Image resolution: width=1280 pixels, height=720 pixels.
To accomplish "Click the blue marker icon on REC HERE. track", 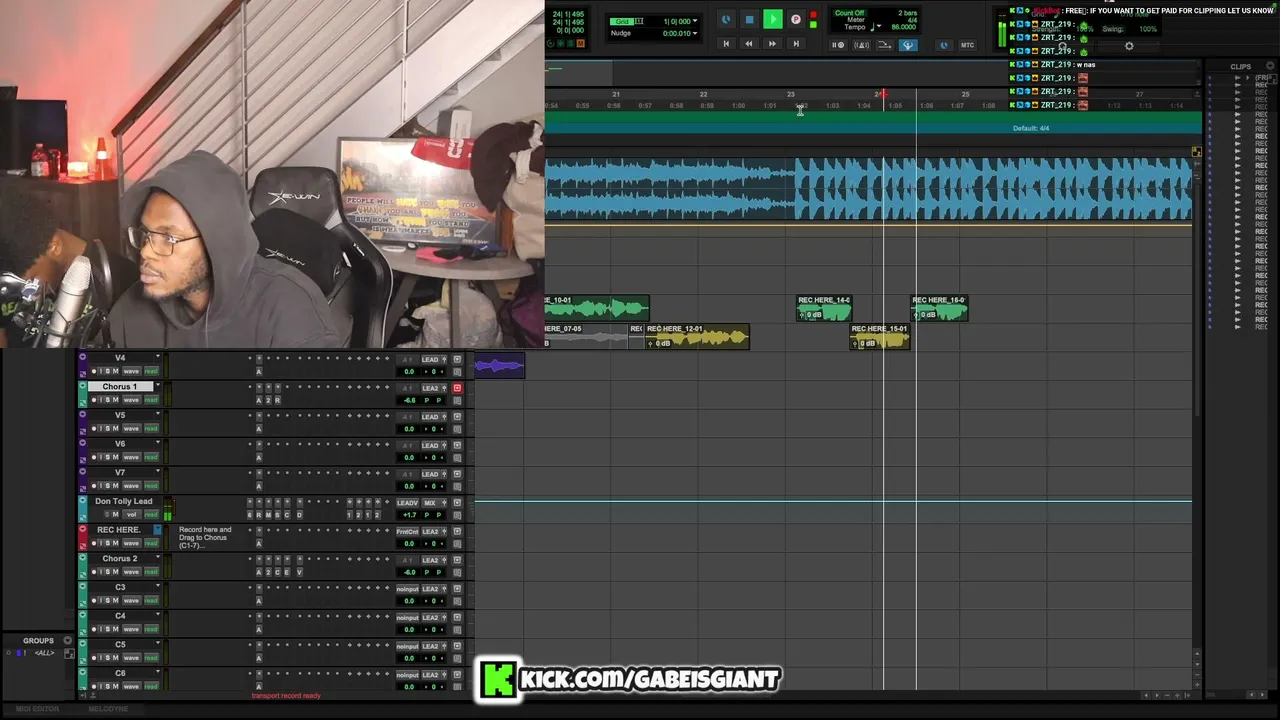I will click(x=157, y=530).
